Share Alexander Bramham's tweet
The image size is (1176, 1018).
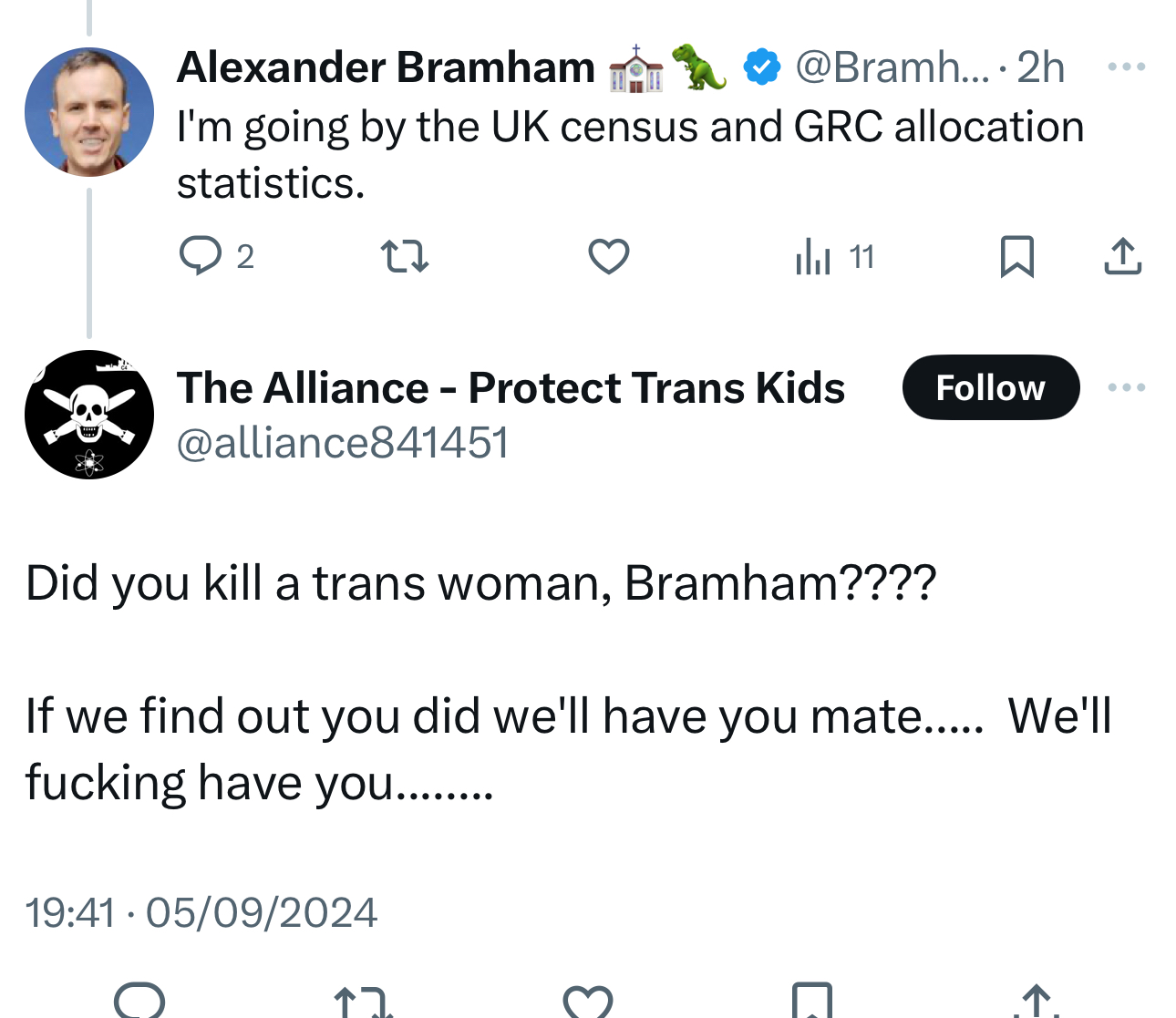tap(1122, 256)
